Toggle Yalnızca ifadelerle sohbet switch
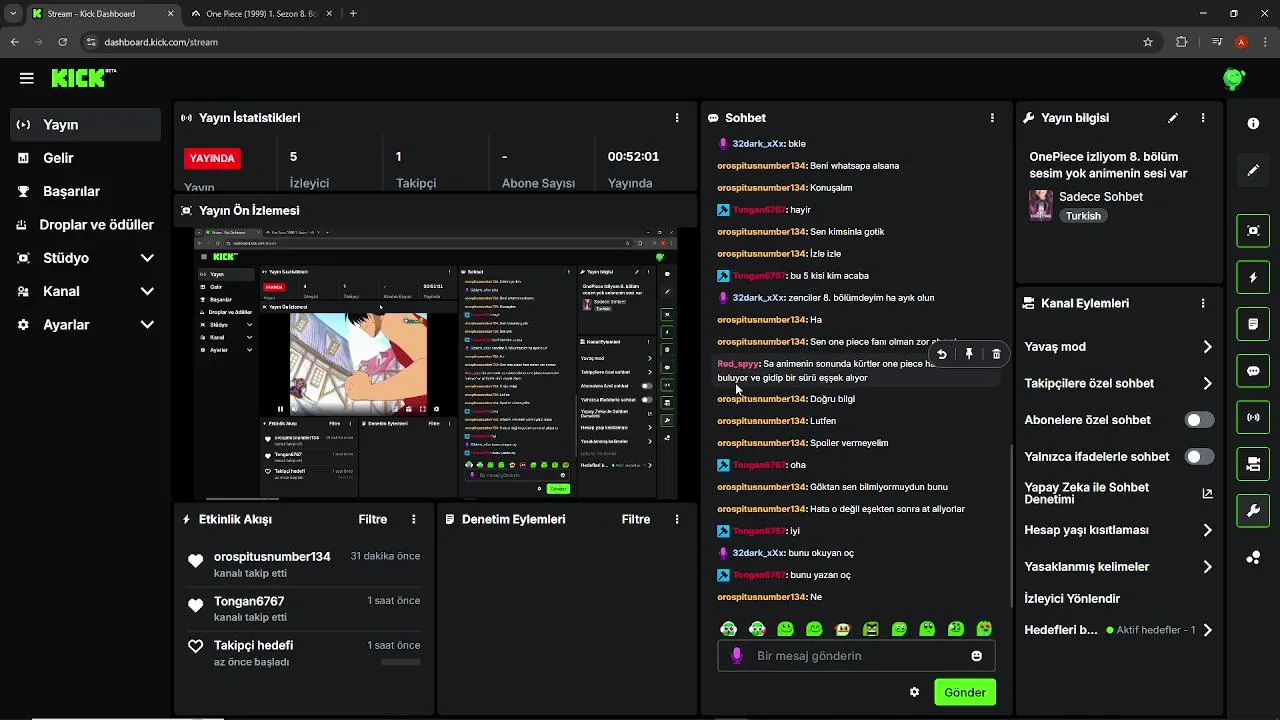1280x720 pixels. [x=1199, y=457]
